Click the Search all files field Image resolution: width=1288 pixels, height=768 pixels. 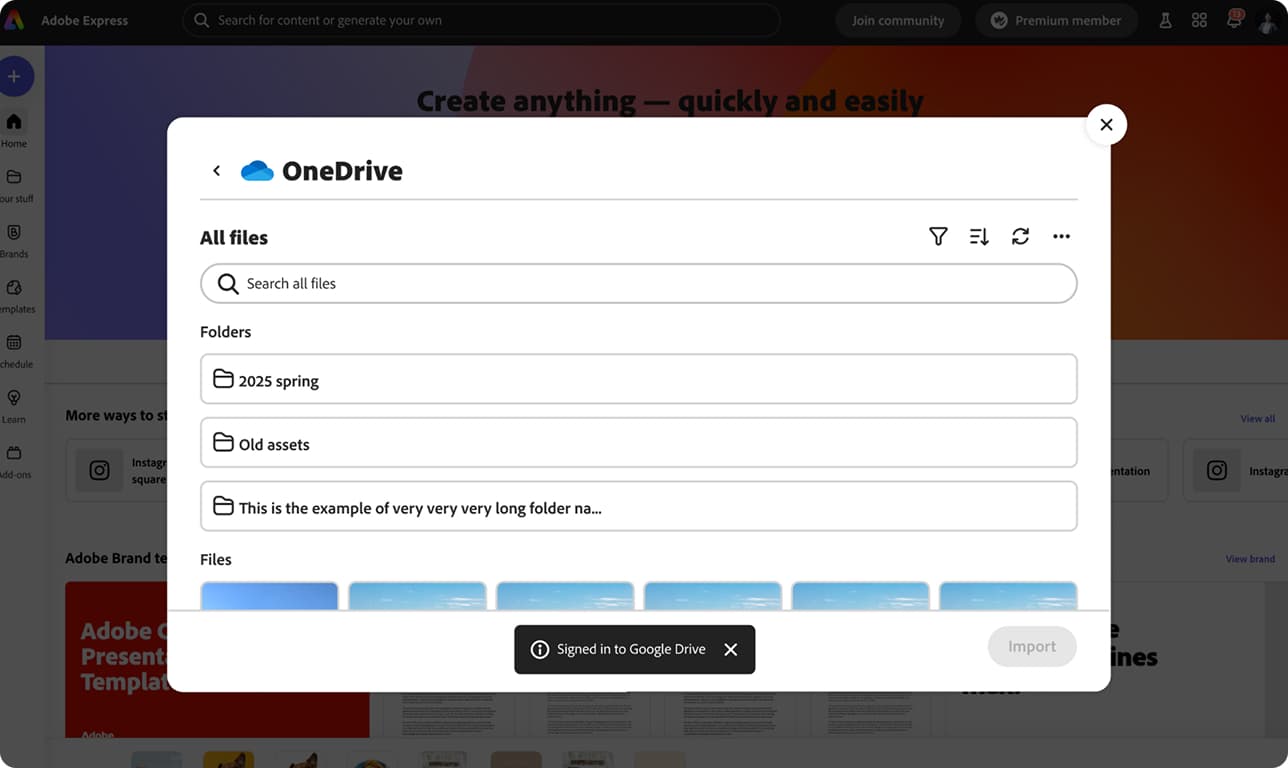pyautogui.click(x=638, y=283)
